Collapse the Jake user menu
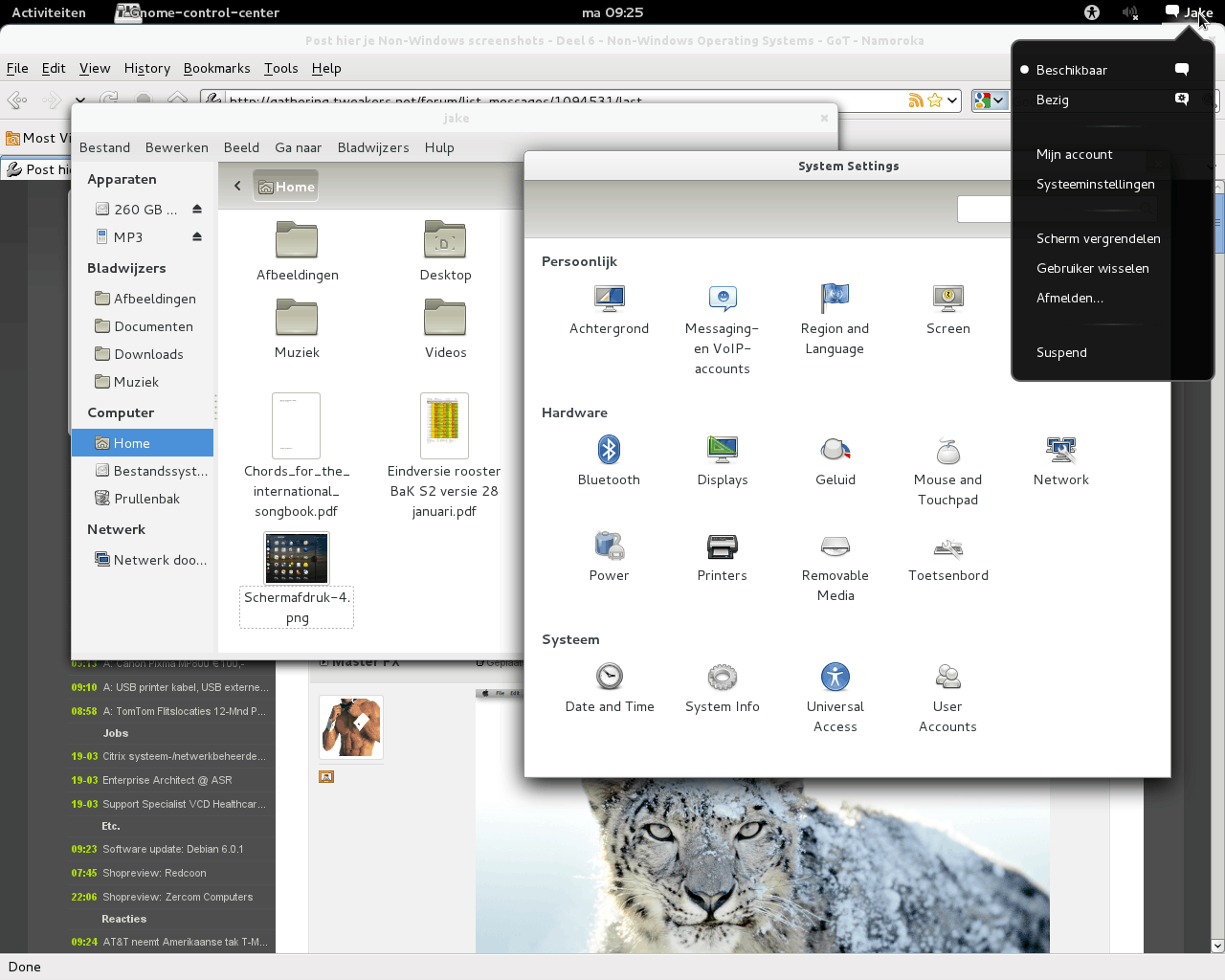 tap(1189, 12)
